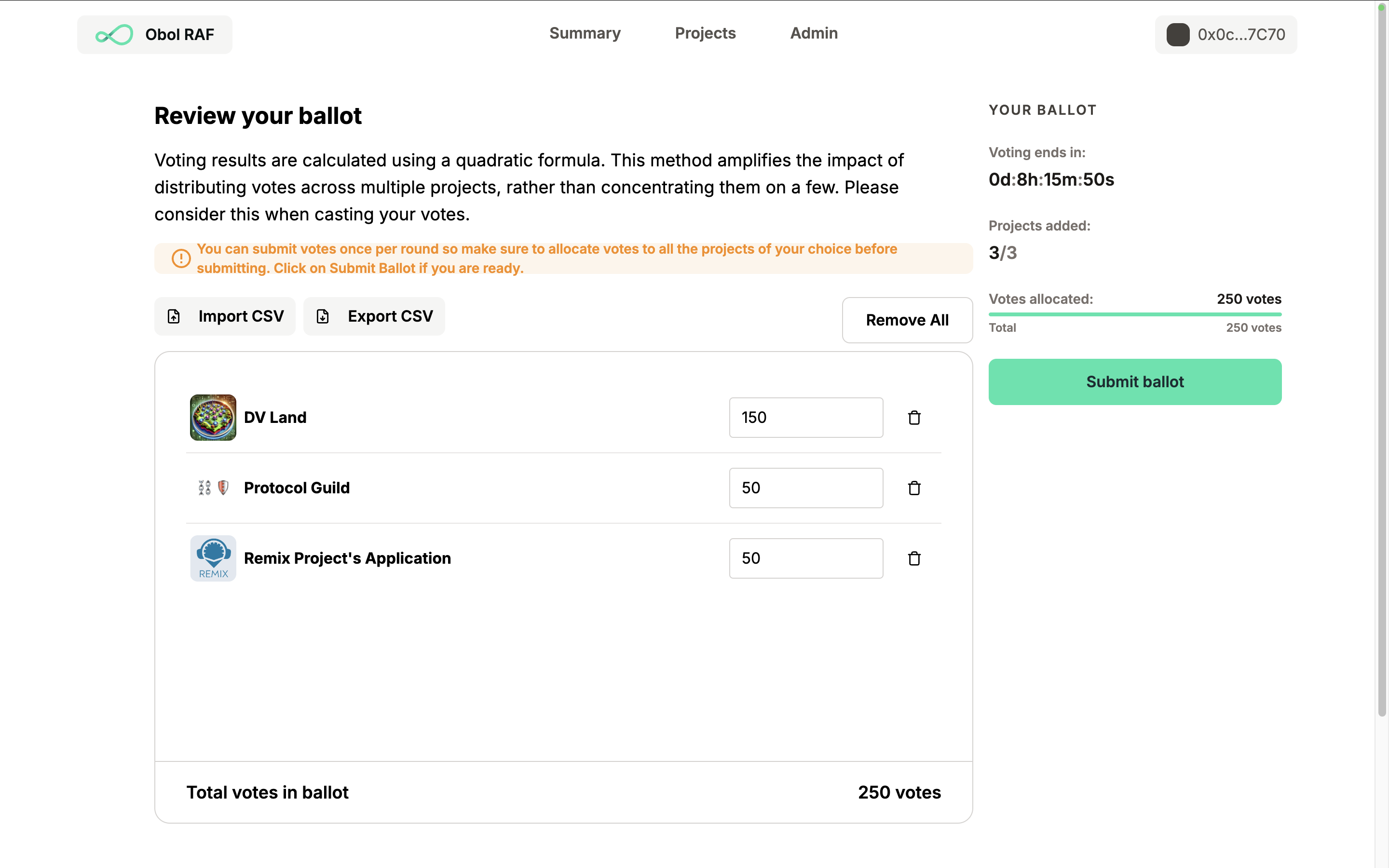Click Remove All projects button

[907, 320]
